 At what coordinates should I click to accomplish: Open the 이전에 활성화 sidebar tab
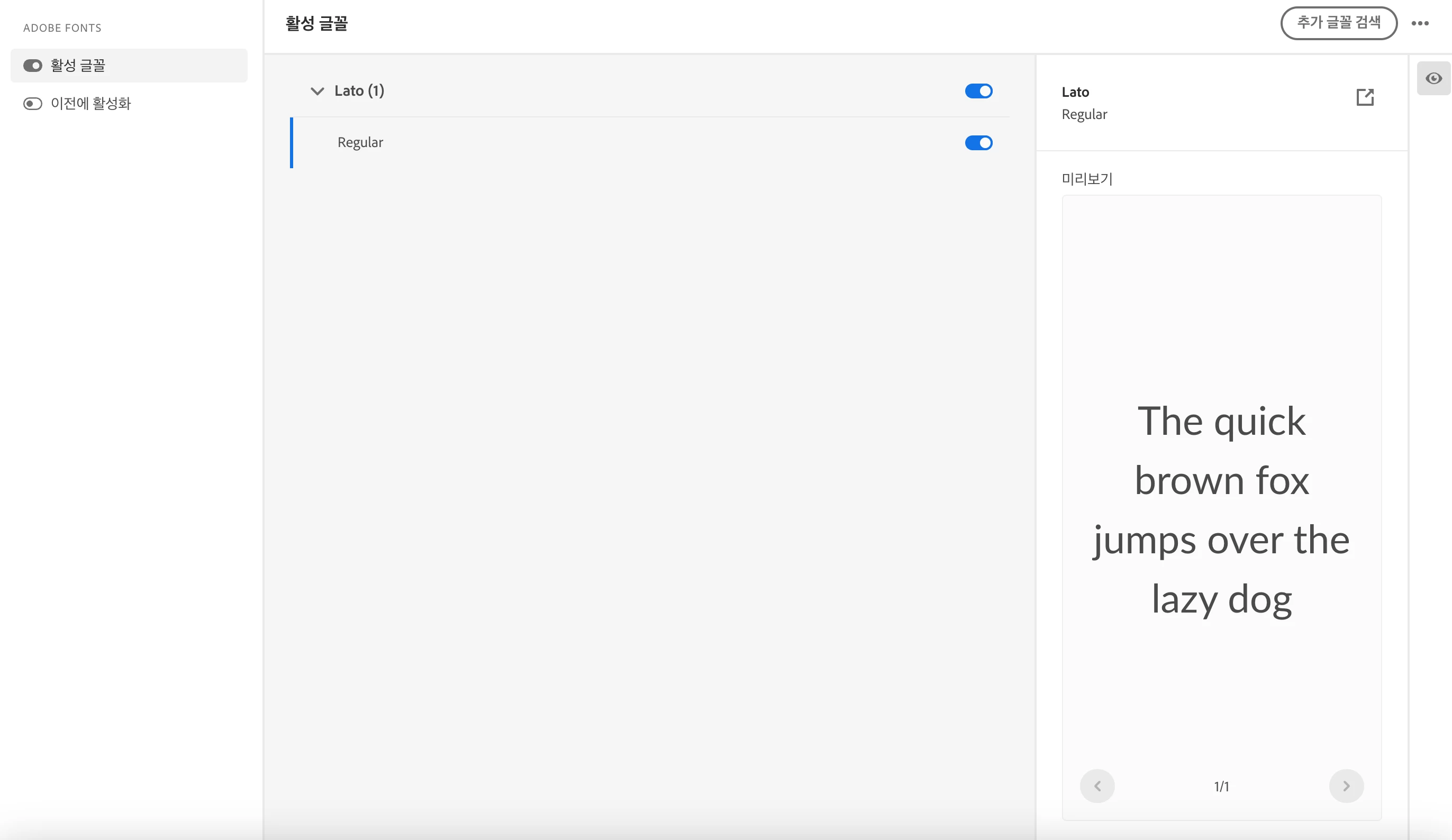pos(91,104)
